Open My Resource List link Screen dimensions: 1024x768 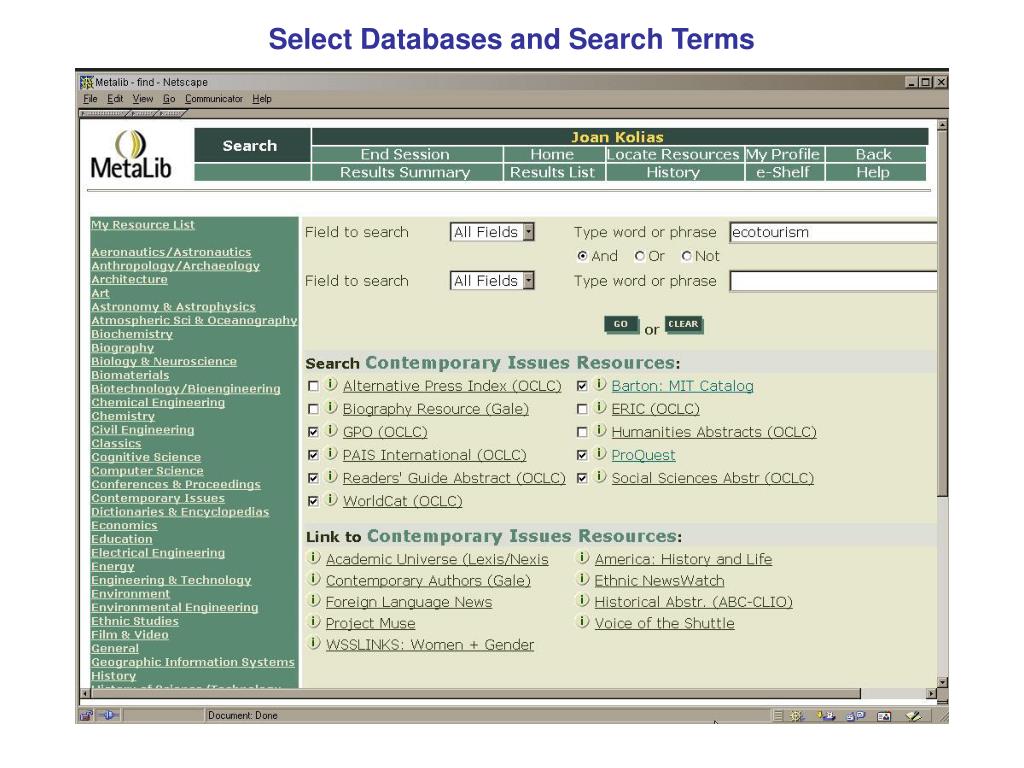tap(143, 225)
